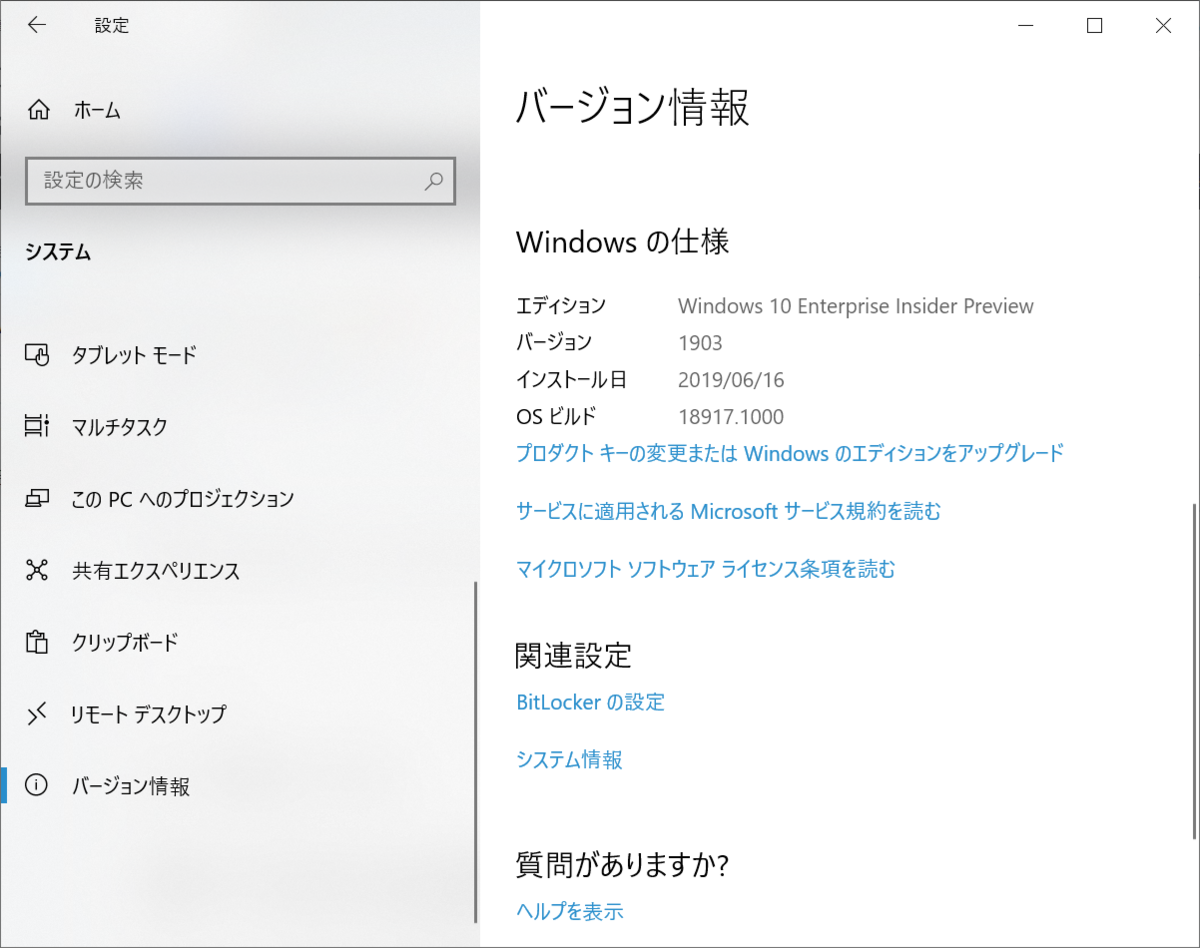The width and height of the screenshot is (1200, 948).
Task: Select the Remote Desktop icon
Action: pyautogui.click(x=37, y=714)
